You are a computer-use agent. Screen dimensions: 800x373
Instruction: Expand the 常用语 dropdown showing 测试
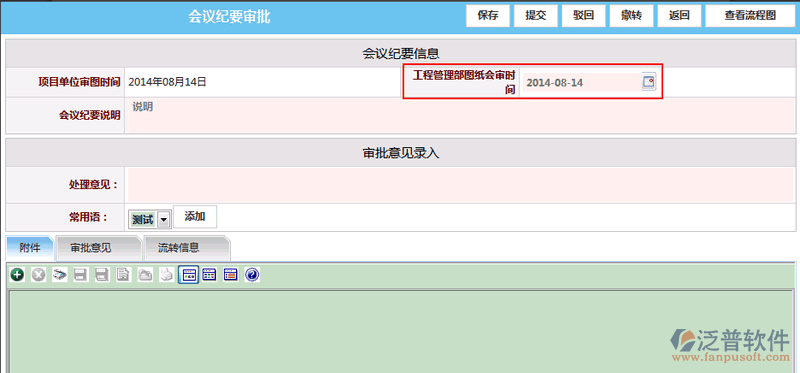pyautogui.click(x=163, y=220)
